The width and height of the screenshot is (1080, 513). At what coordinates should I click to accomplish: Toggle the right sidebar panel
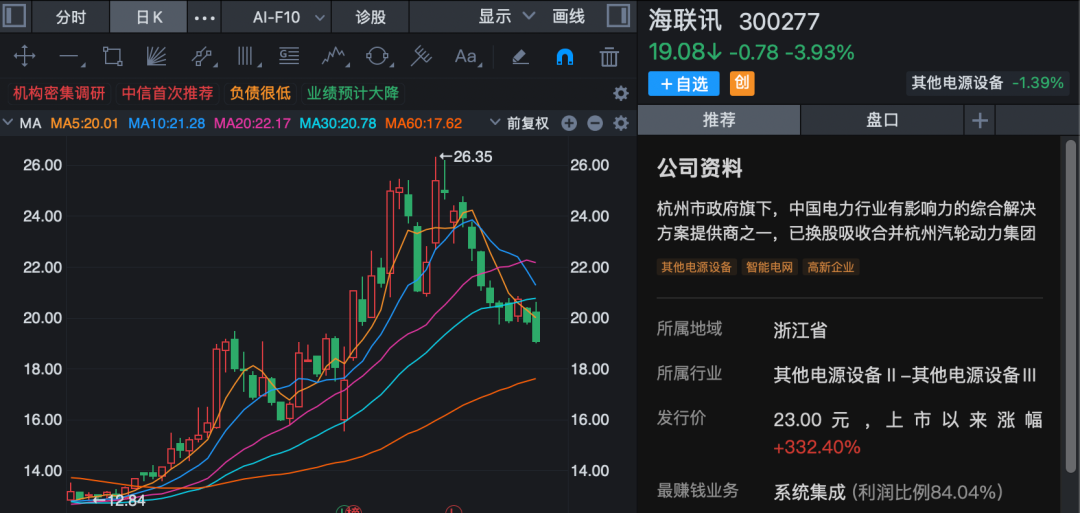(619, 17)
